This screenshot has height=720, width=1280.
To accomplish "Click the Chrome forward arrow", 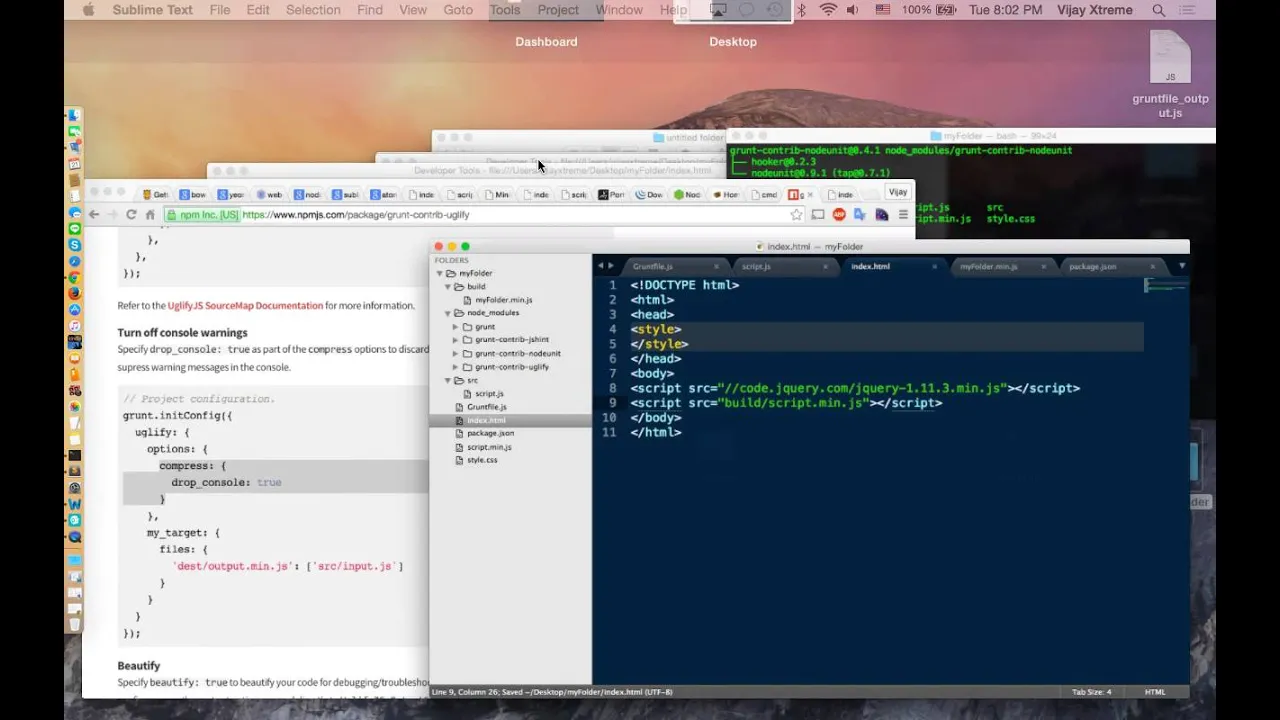I will [112, 215].
